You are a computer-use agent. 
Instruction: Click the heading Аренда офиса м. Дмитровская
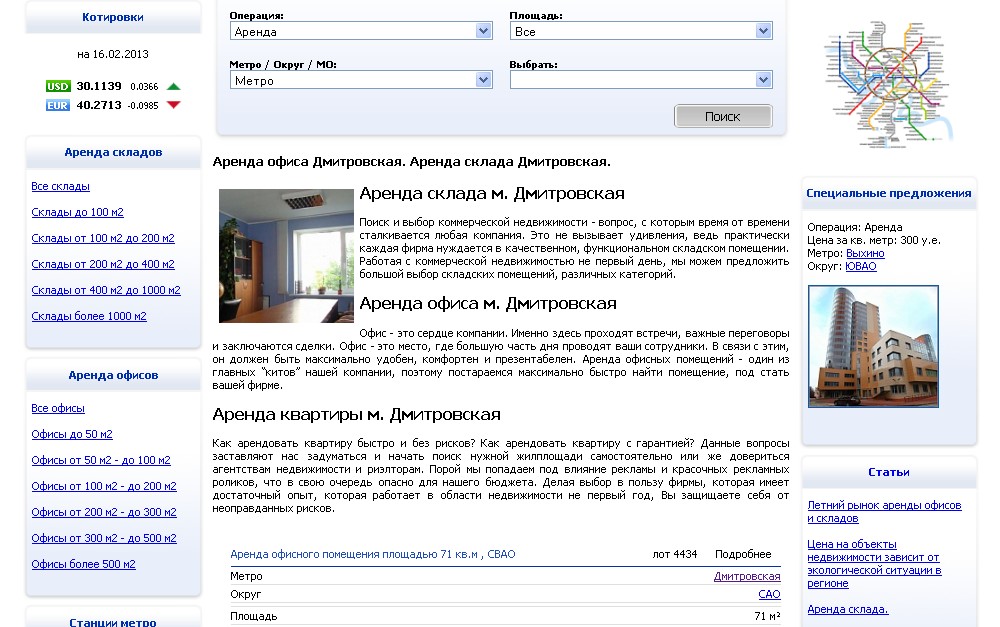[x=488, y=304]
